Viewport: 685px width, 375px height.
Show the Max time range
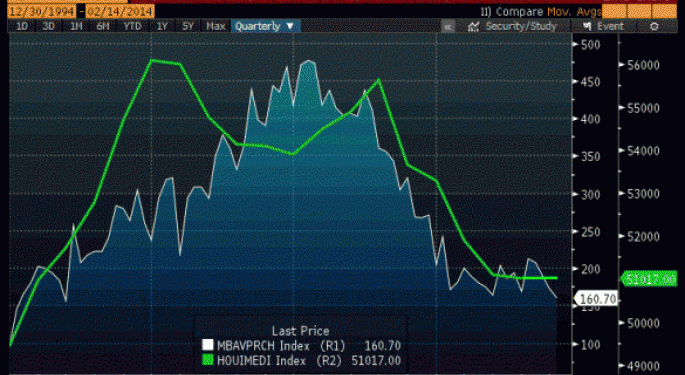tap(215, 26)
